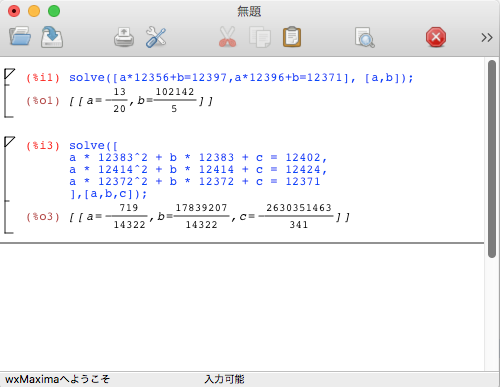The image size is (500, 387).
Task: Click the (%o1) output label
Action: pos(43,100)
